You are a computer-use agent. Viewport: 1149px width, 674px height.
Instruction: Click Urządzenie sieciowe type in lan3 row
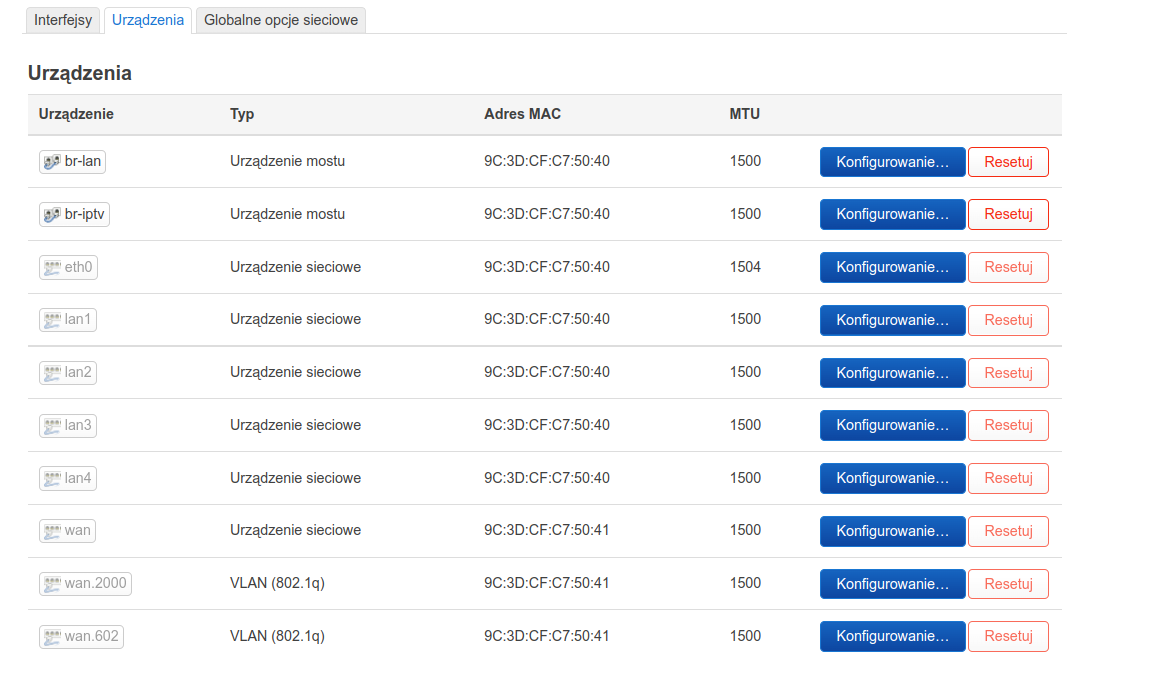coord(295,425)
